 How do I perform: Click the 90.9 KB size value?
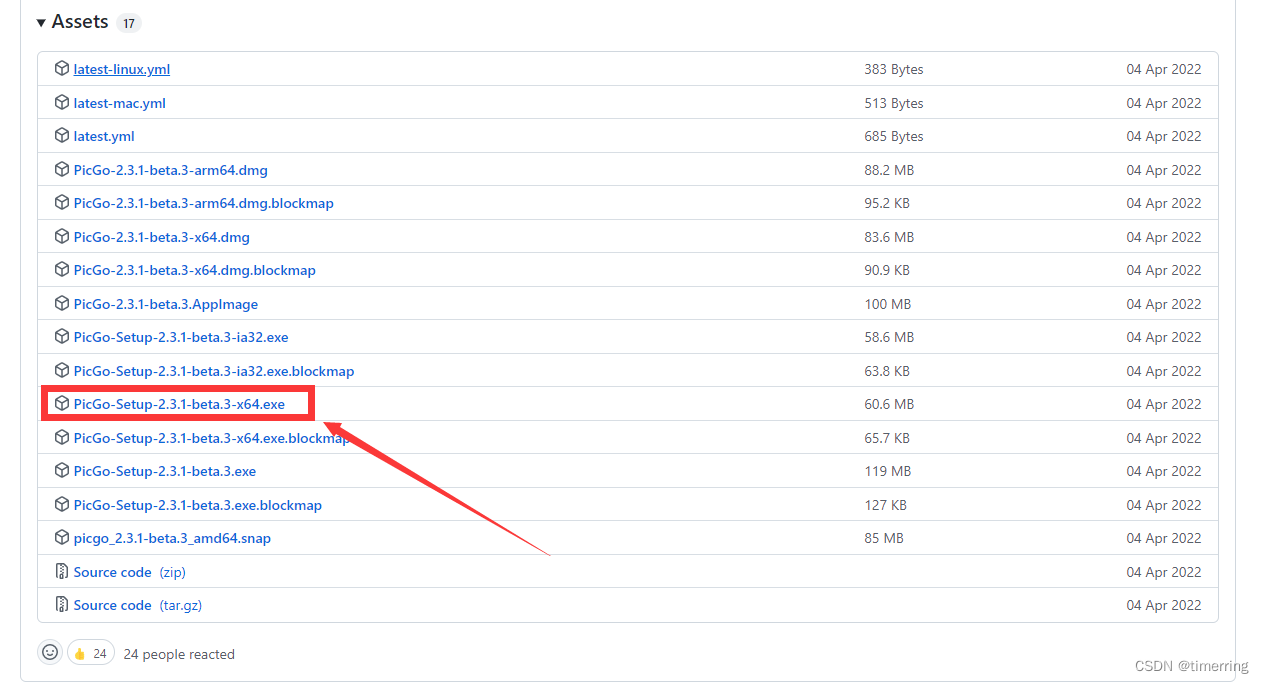[x=887, y=270]
